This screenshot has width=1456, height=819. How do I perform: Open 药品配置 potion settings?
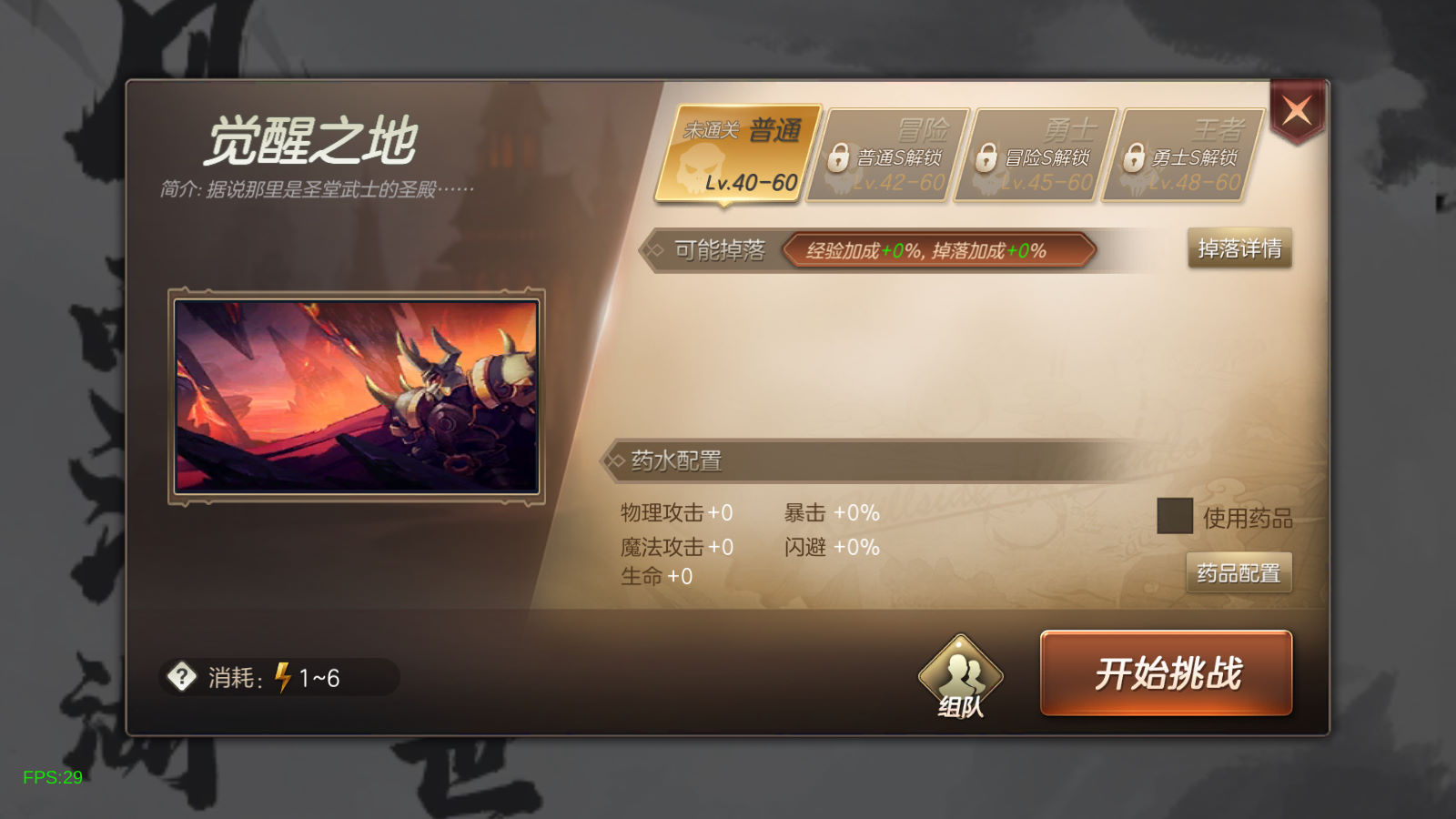click(1239, 573)
